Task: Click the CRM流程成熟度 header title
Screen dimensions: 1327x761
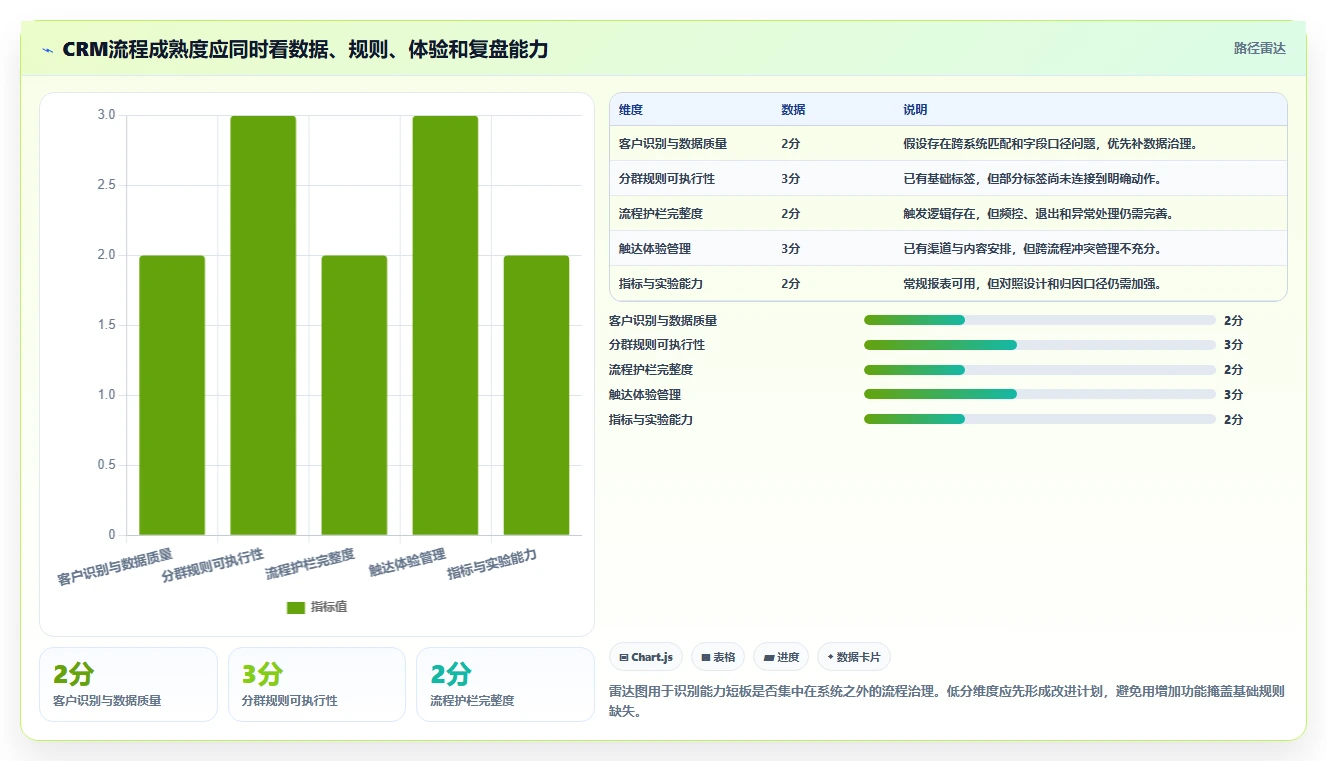Action: tap(305, 49)
